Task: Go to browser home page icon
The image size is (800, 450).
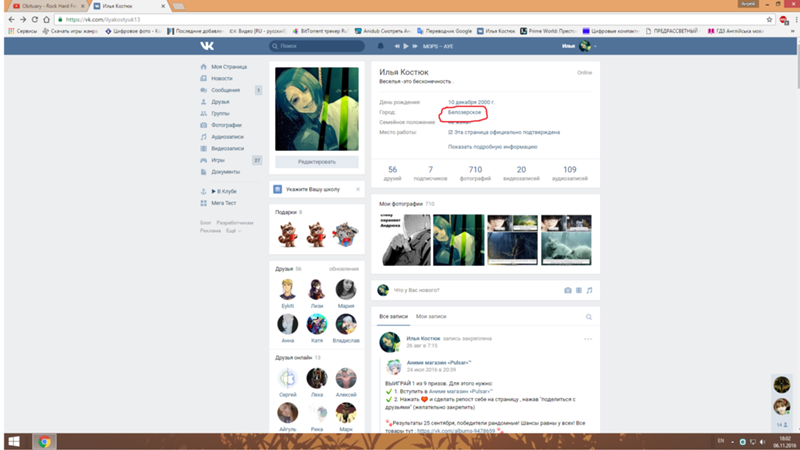Action: coord(46,19)
